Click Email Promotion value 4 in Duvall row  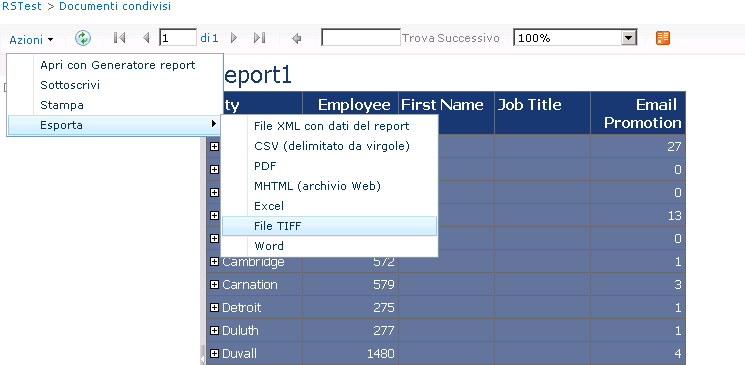point(678,353)
